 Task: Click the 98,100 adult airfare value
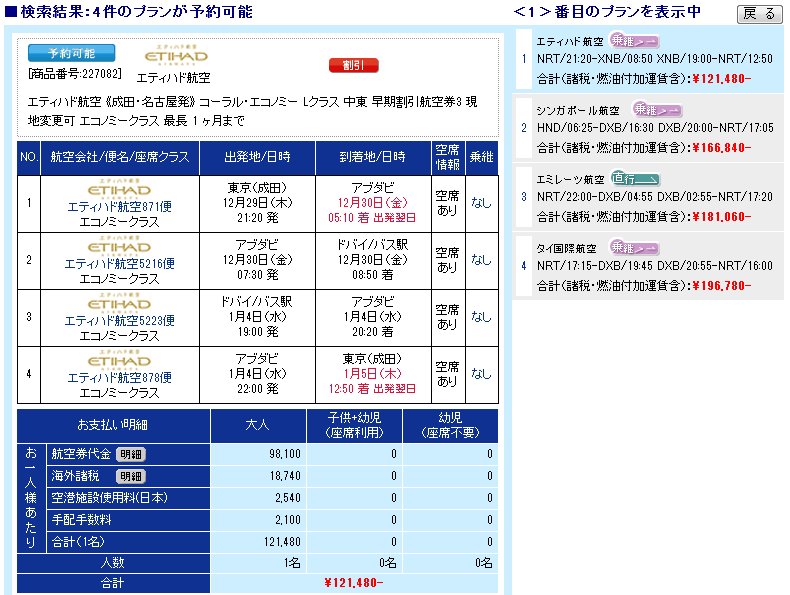pyautogui.click(x=285, y=454)
